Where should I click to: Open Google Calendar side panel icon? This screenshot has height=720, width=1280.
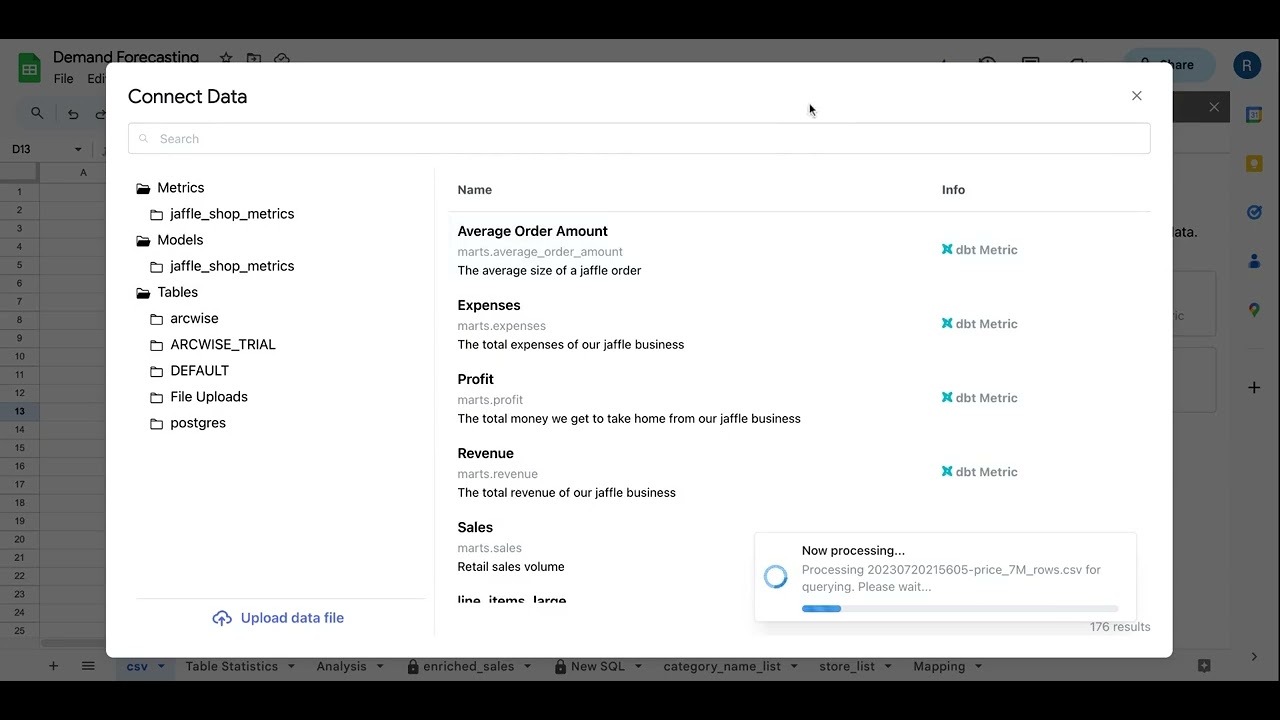(x=1254, y=115)
